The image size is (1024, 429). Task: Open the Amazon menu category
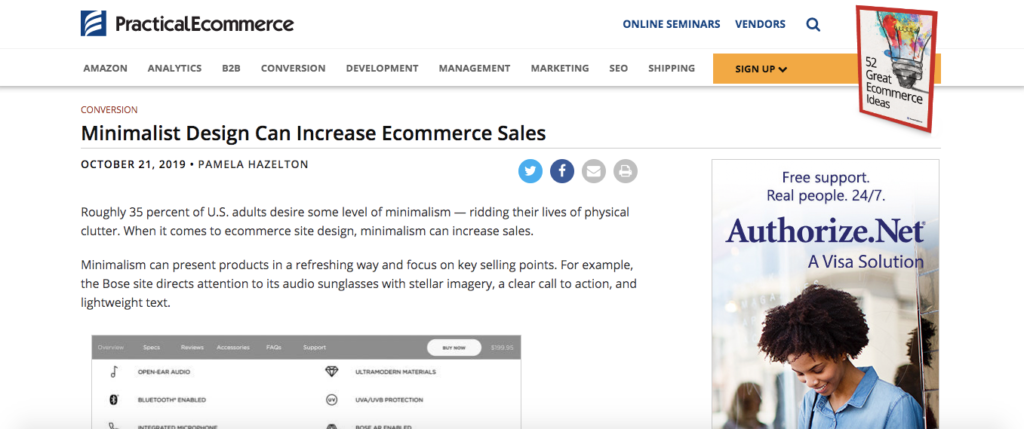coord(105,68)
